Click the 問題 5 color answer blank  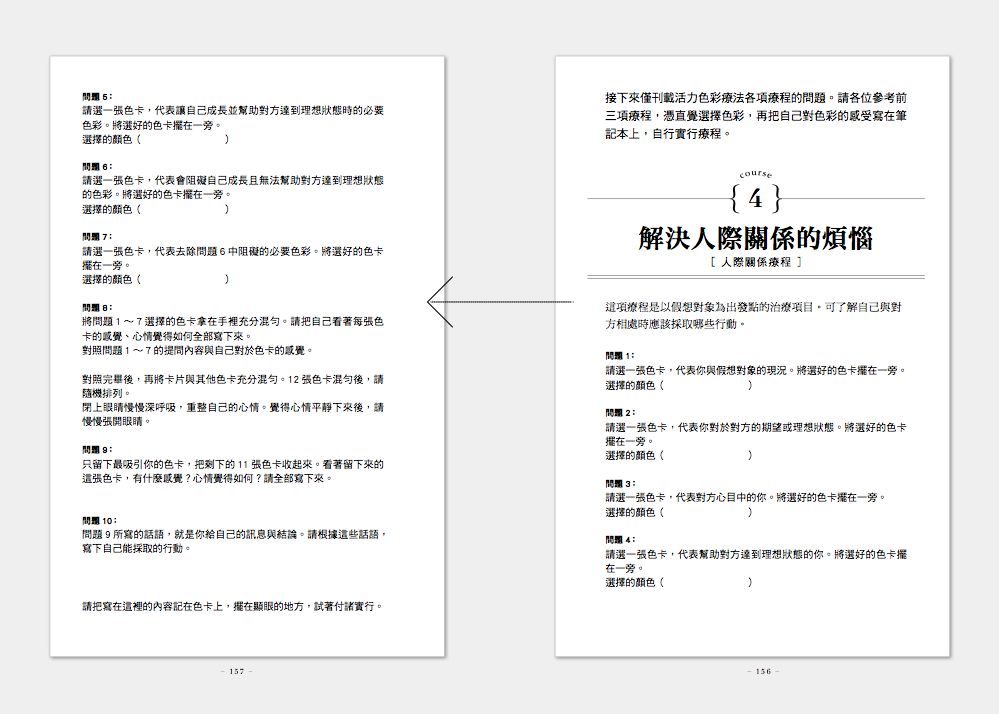tap(183, 139)
